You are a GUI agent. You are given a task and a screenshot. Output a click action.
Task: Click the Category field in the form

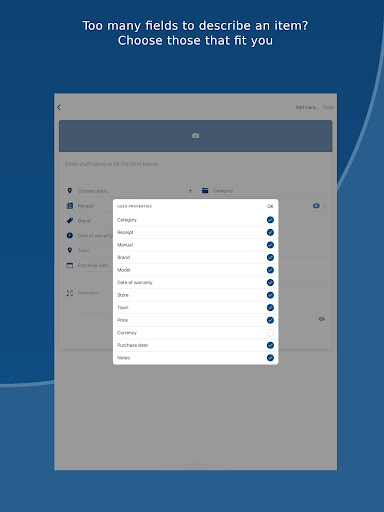tap(270, 191)
